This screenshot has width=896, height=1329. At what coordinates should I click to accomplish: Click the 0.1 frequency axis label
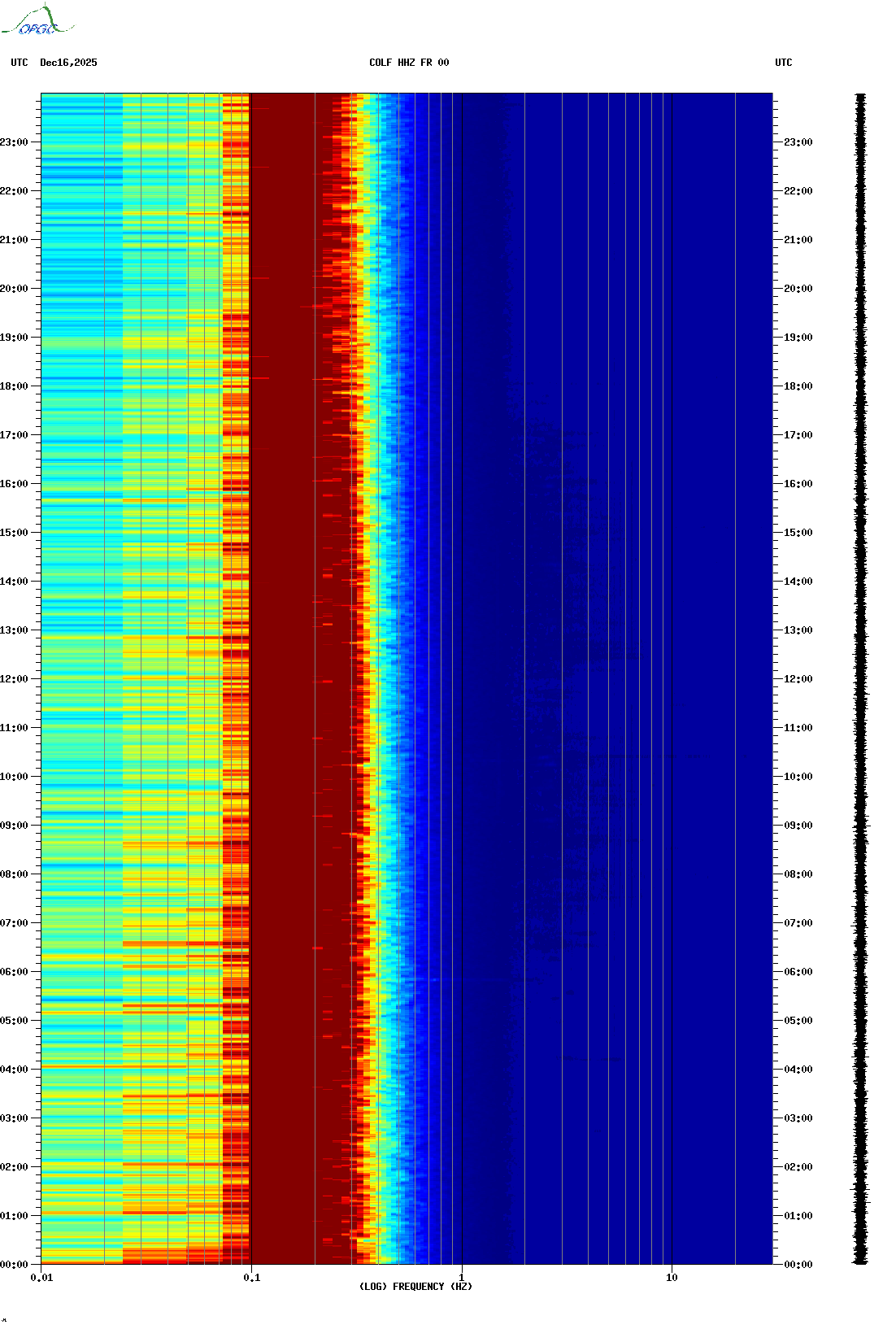(x=252, y=1278)
